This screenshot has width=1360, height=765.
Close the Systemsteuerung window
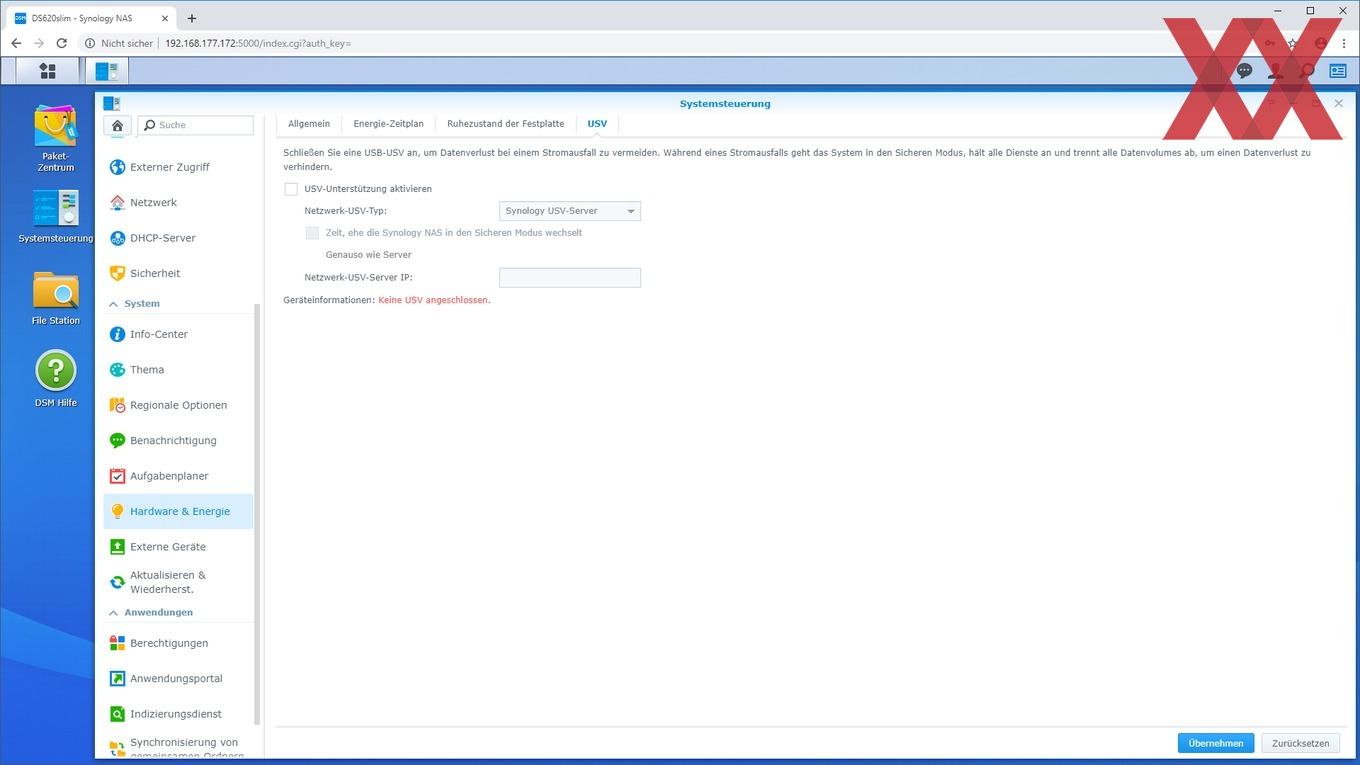(x=1338, y=103)
